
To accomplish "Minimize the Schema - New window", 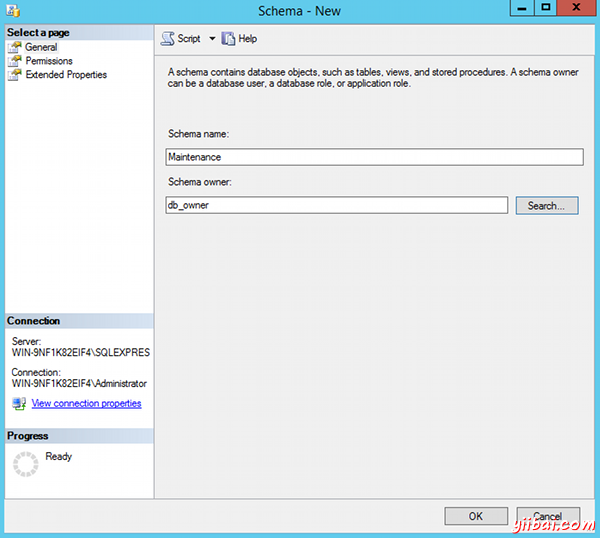I will point(522,8).
